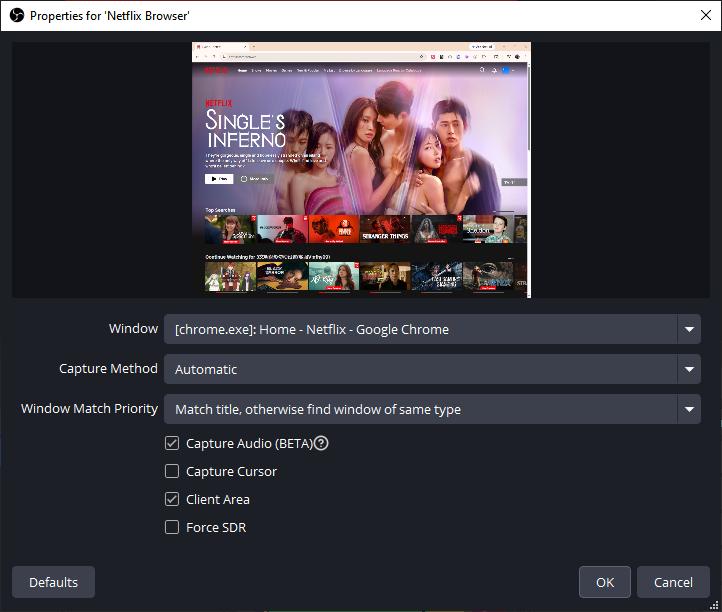Click the OBS logo in title bar

click(x=17, y=16)
